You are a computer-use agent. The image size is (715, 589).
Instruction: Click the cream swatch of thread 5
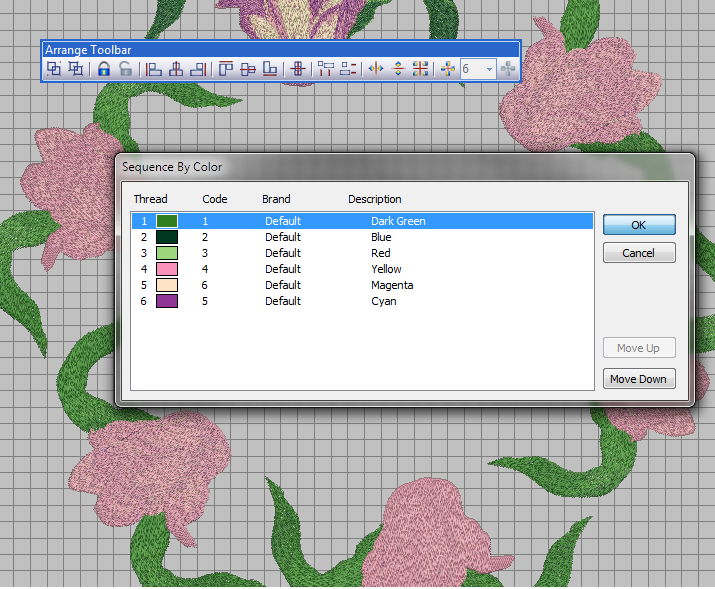click(167, 285)
